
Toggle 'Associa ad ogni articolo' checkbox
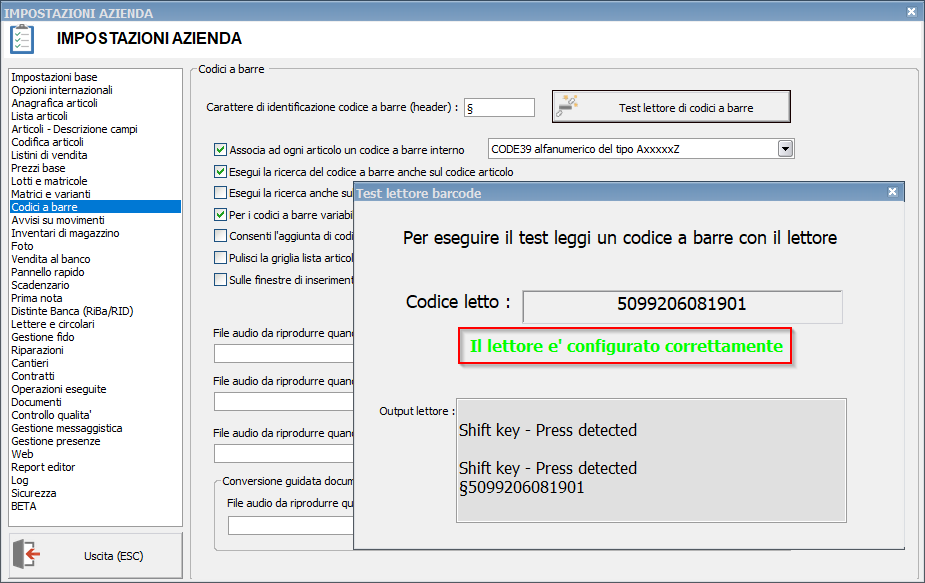(221, 150)
